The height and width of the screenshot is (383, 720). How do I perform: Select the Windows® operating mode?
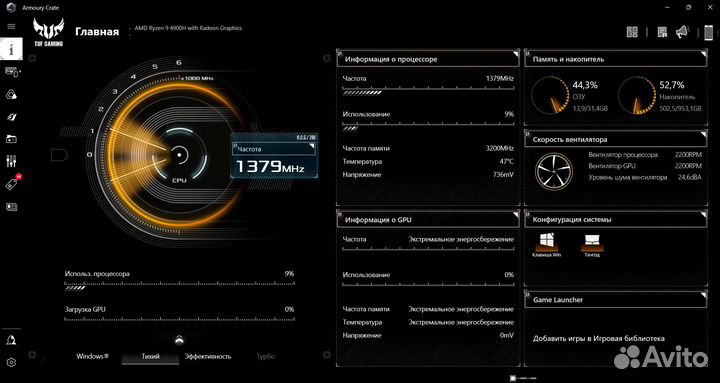pos(93,356)
